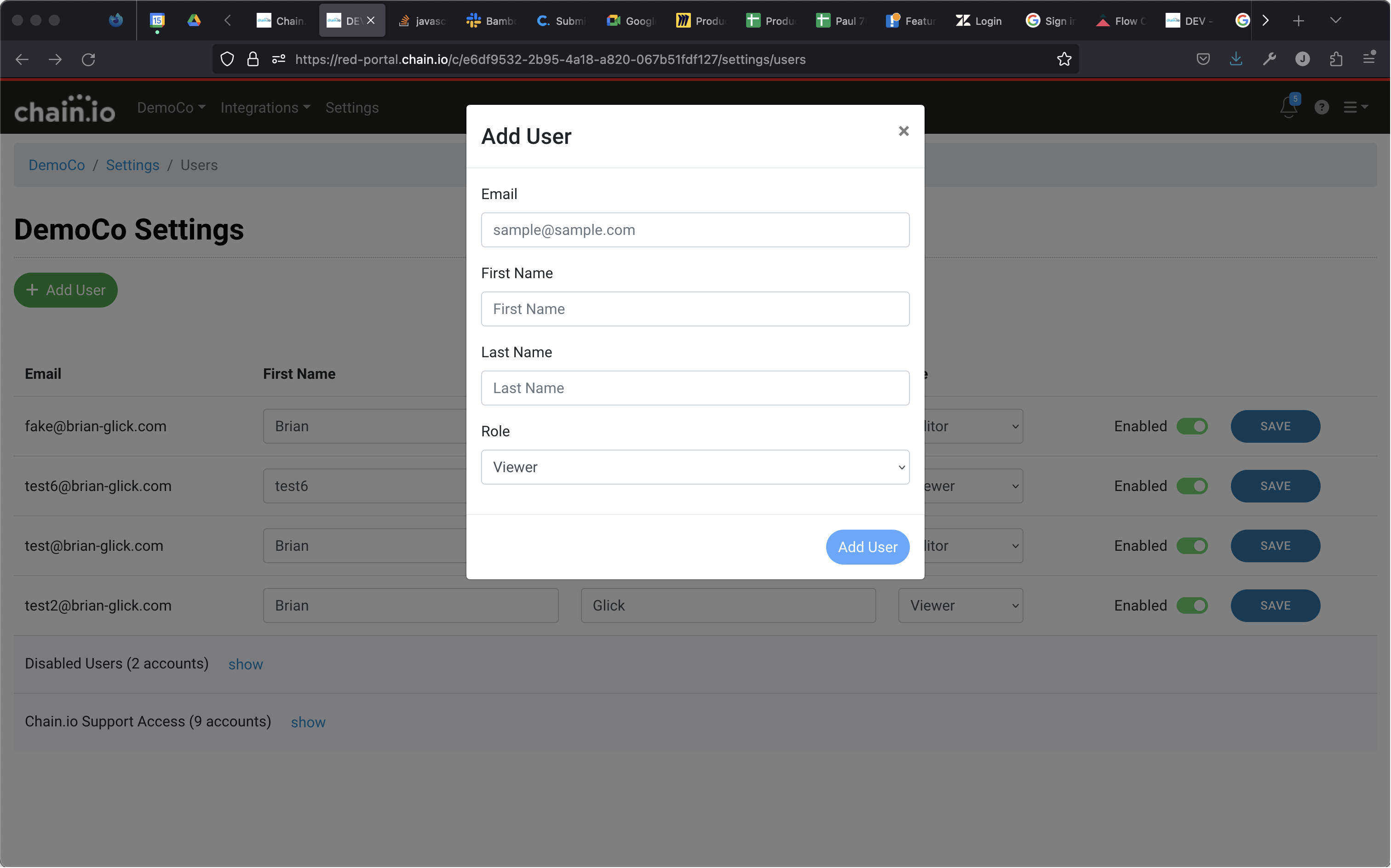Bookmark this page with the star icon

coord(1063,59)
